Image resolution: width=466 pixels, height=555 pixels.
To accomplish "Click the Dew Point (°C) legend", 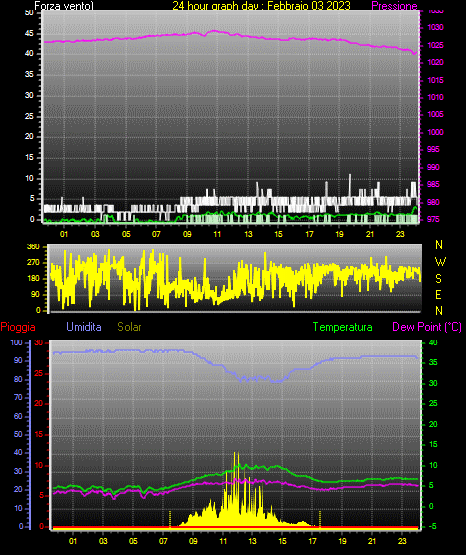I will point(427,327).
